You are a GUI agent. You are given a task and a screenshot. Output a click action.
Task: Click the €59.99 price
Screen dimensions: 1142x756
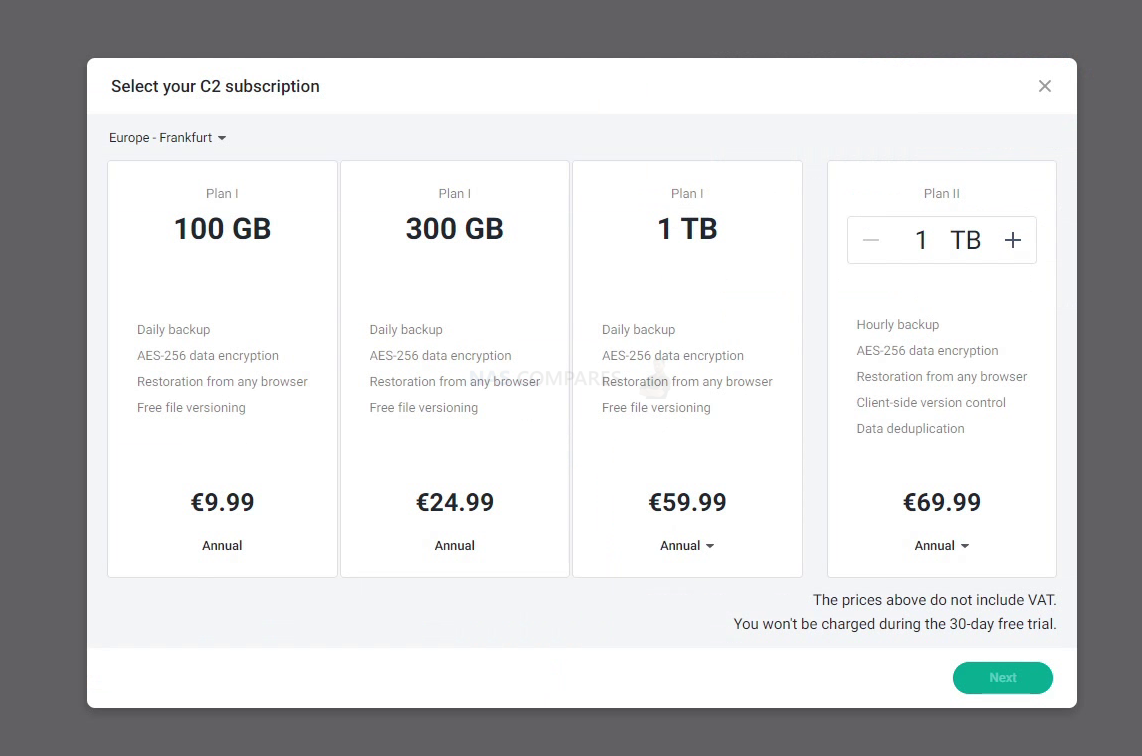click(688, 502)
